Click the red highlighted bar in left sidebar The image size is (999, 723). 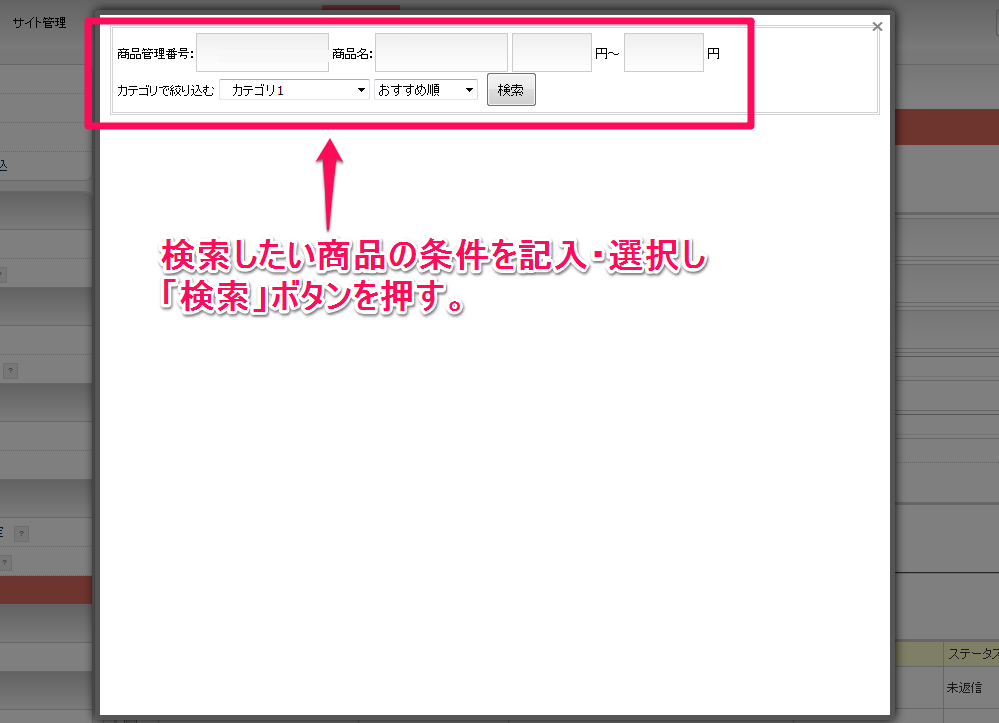pos(45,589)
